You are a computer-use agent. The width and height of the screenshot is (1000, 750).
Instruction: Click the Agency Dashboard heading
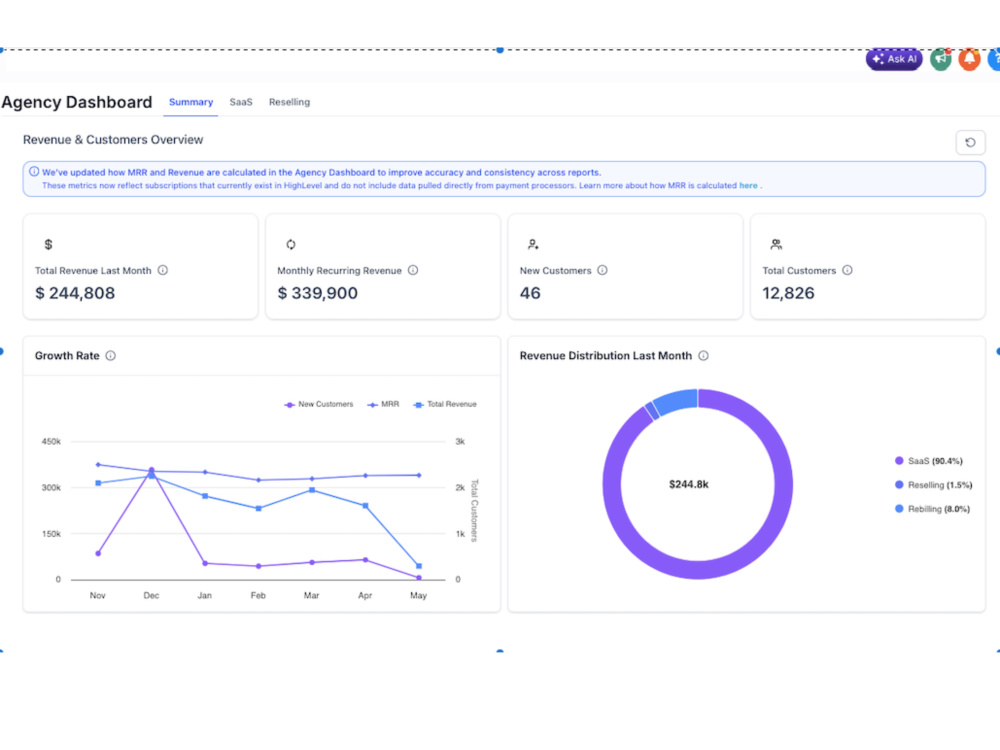[x=77, y=102]
